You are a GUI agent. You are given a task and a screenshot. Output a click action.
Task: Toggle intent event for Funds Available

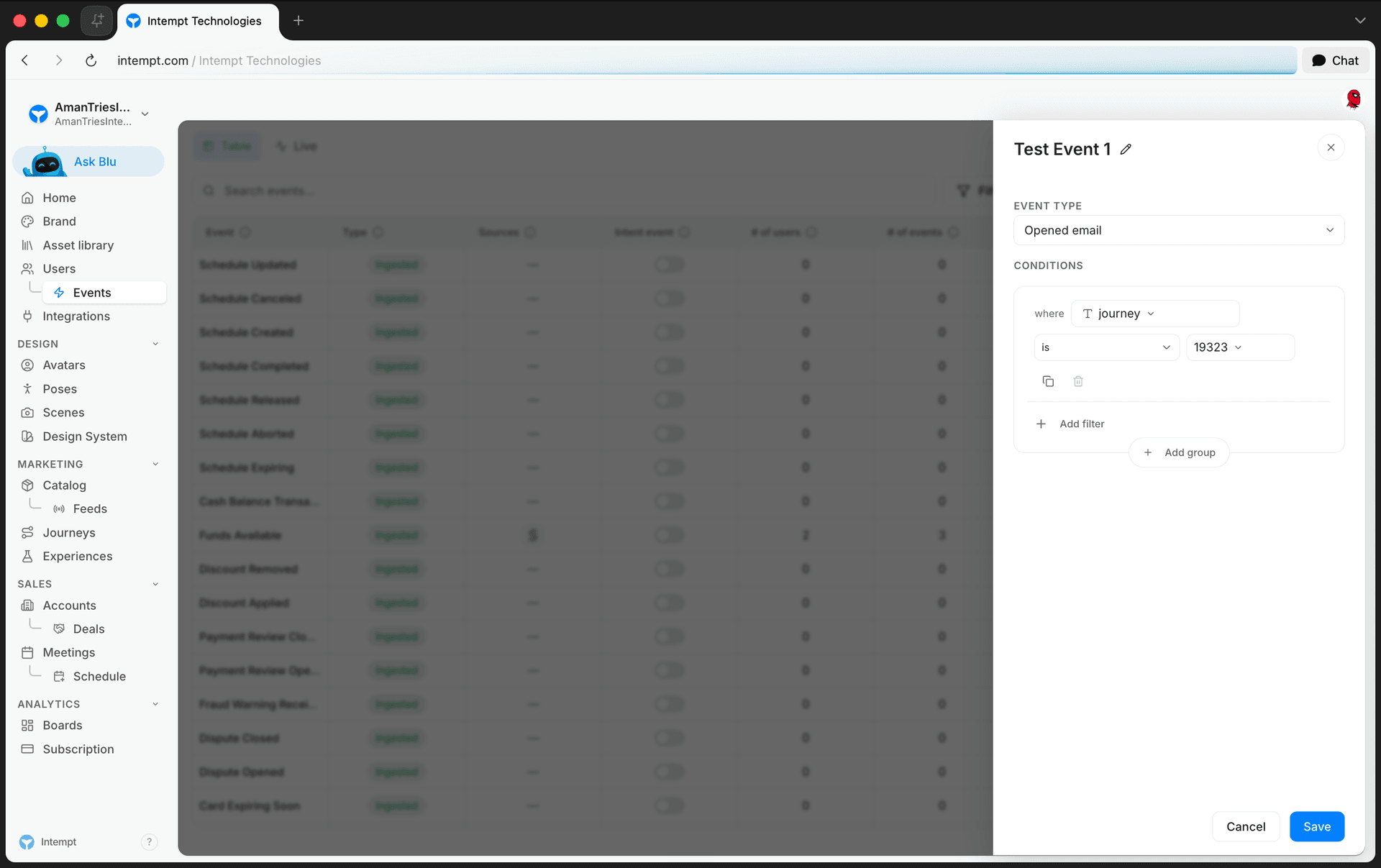669,535
